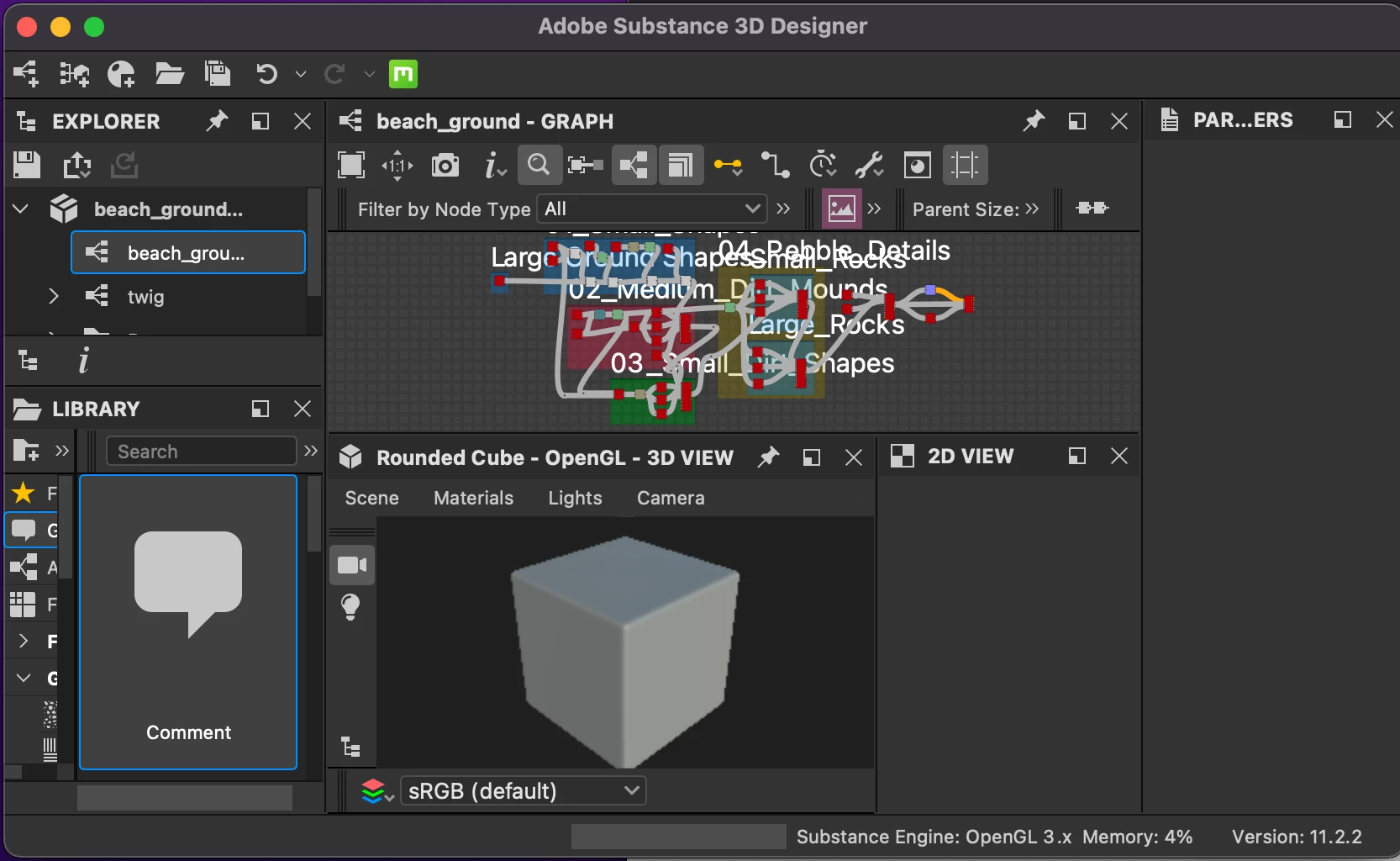Float the graph panel
The width and height of the screenshot is (1400, 861).
coord(1076,121)
